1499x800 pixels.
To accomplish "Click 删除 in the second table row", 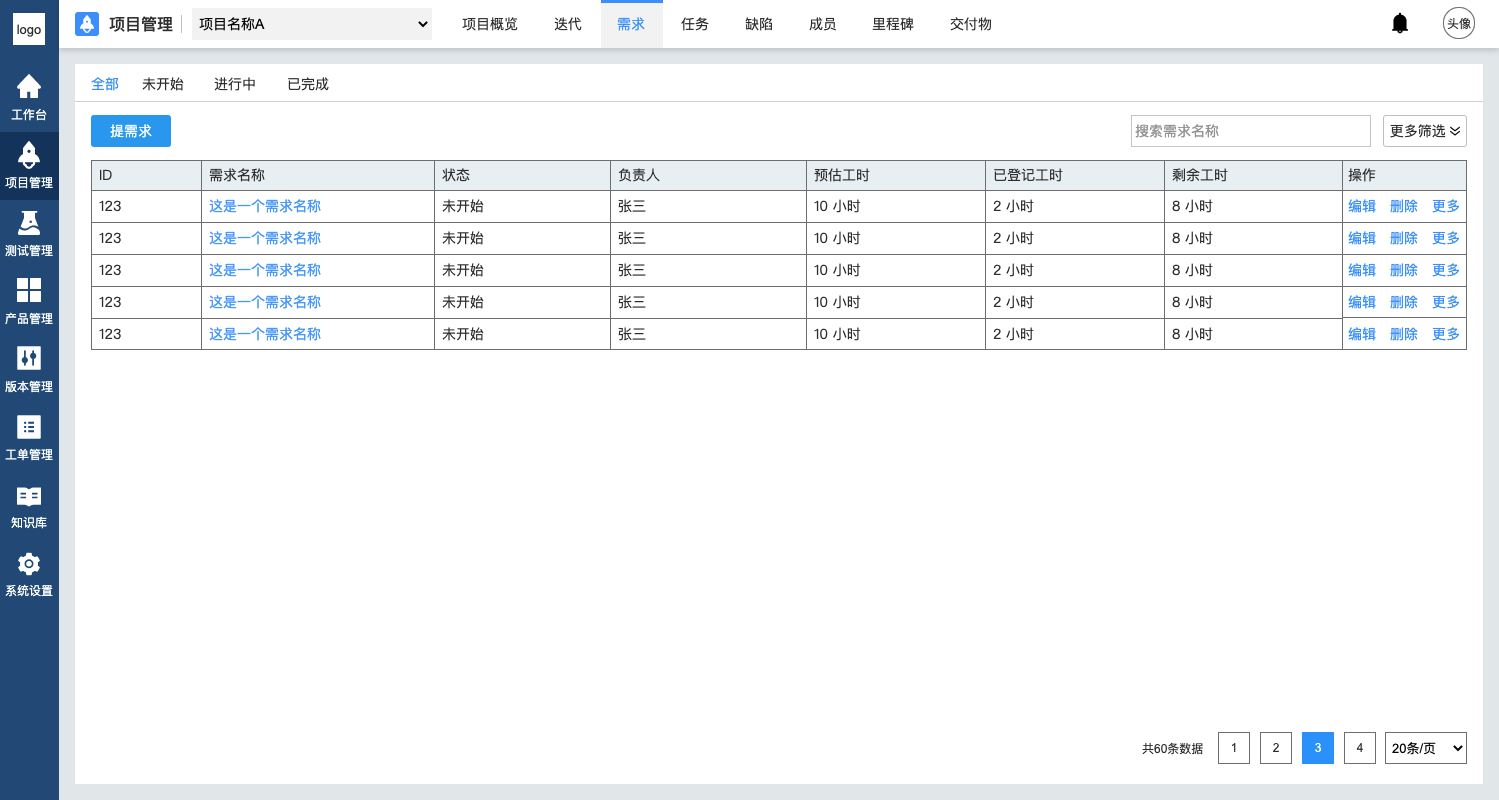I will point(1404,238).
